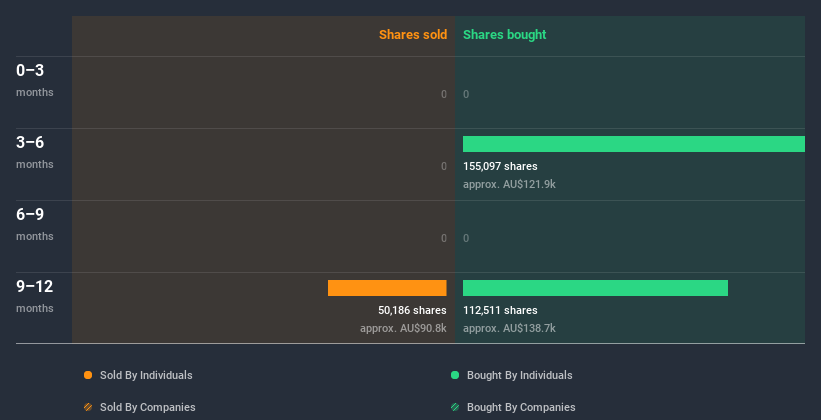Screen dimensions: 821x420
Task: Click the Shares sold column header
Action: [413, 35]
